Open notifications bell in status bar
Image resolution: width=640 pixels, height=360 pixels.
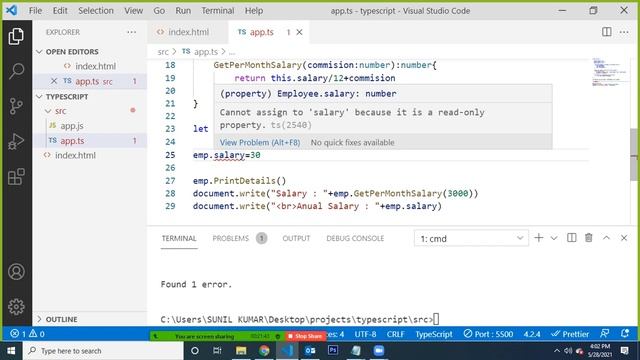pyautogui.click(x=624, y=333)
